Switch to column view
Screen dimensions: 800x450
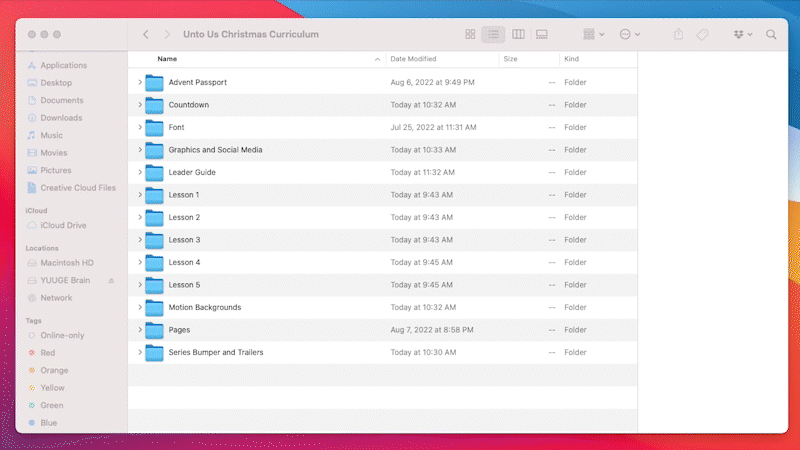point(518,34)
